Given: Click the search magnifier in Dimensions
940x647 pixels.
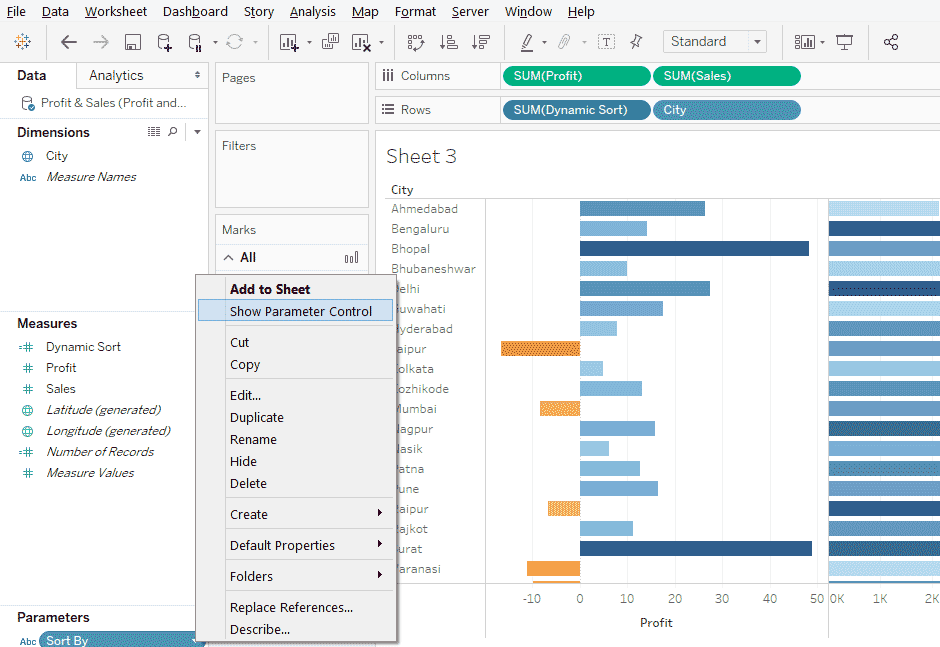Looking at the screenshot, I should 173,131.
